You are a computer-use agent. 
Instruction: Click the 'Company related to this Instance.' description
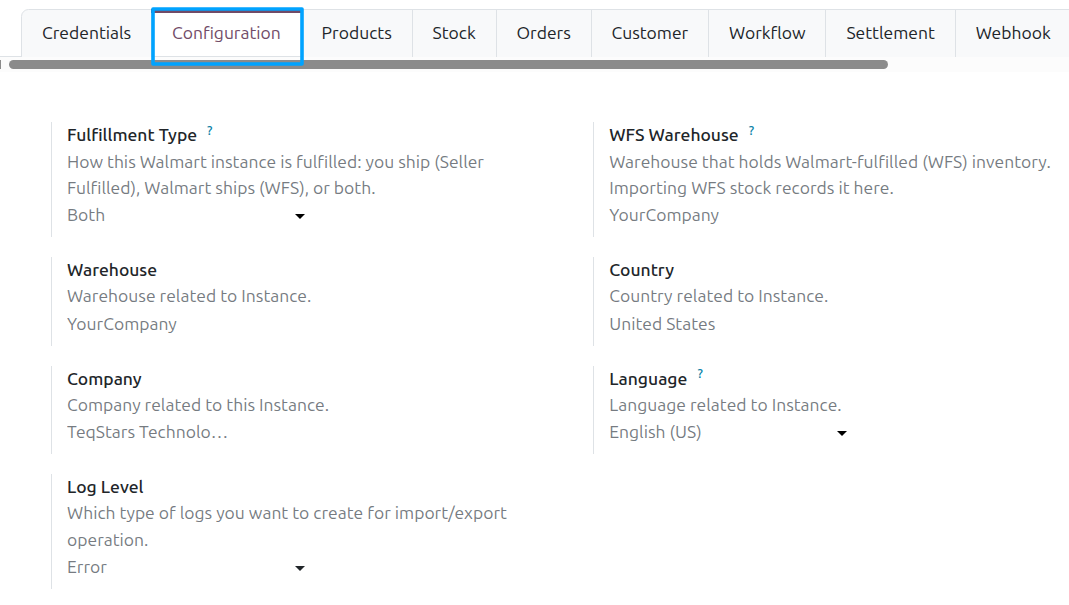[x=198, y=405]
